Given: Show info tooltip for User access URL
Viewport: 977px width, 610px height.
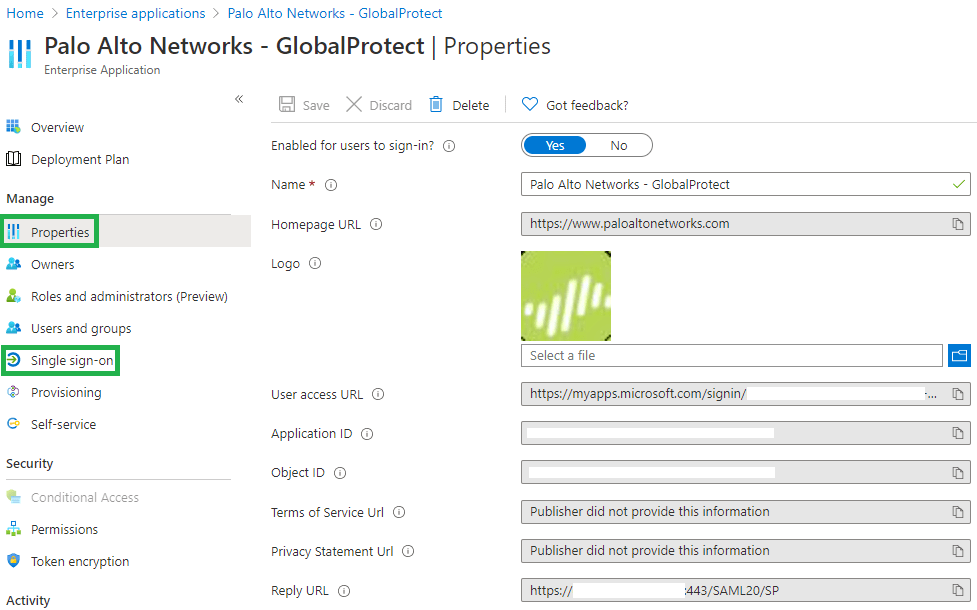Looking at the screenshot, I should point(378,394).
